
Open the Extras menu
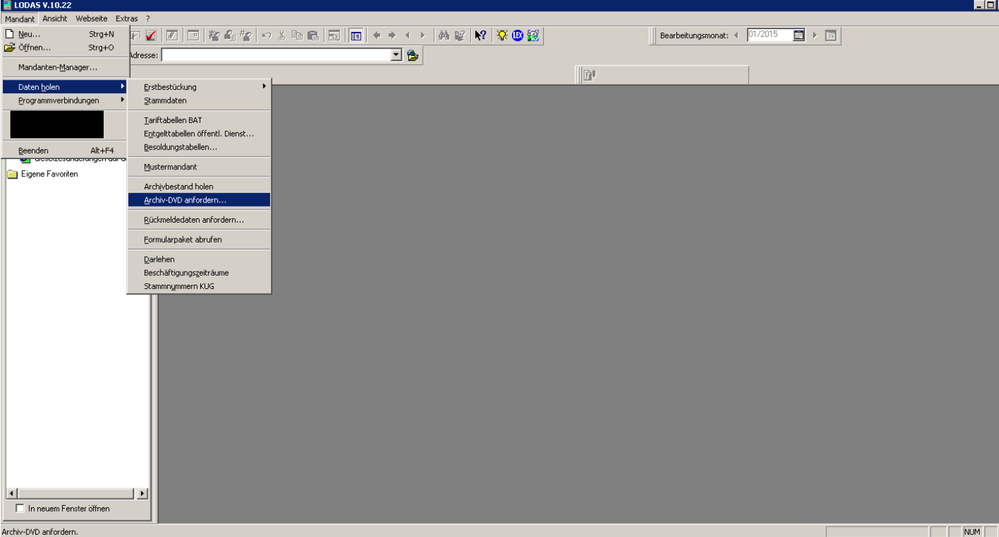point(126,18)
